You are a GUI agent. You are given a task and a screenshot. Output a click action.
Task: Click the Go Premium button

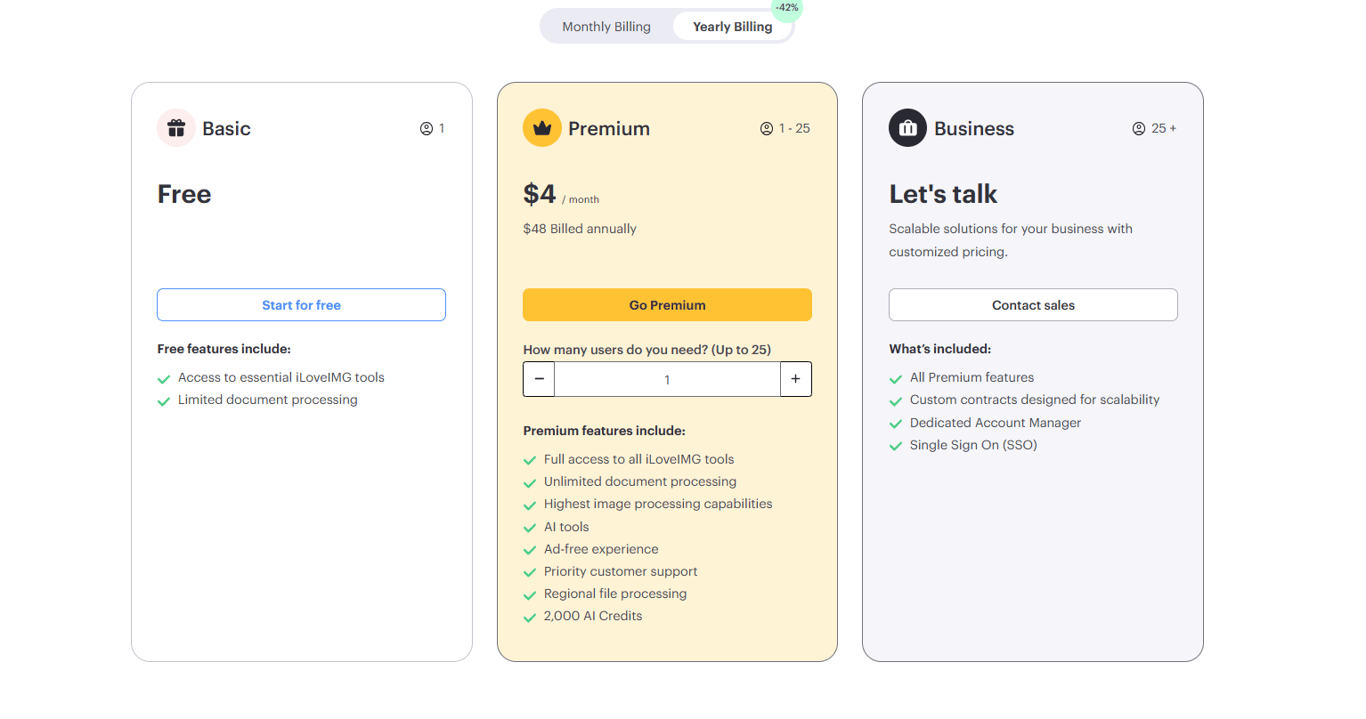coord(667,305)
